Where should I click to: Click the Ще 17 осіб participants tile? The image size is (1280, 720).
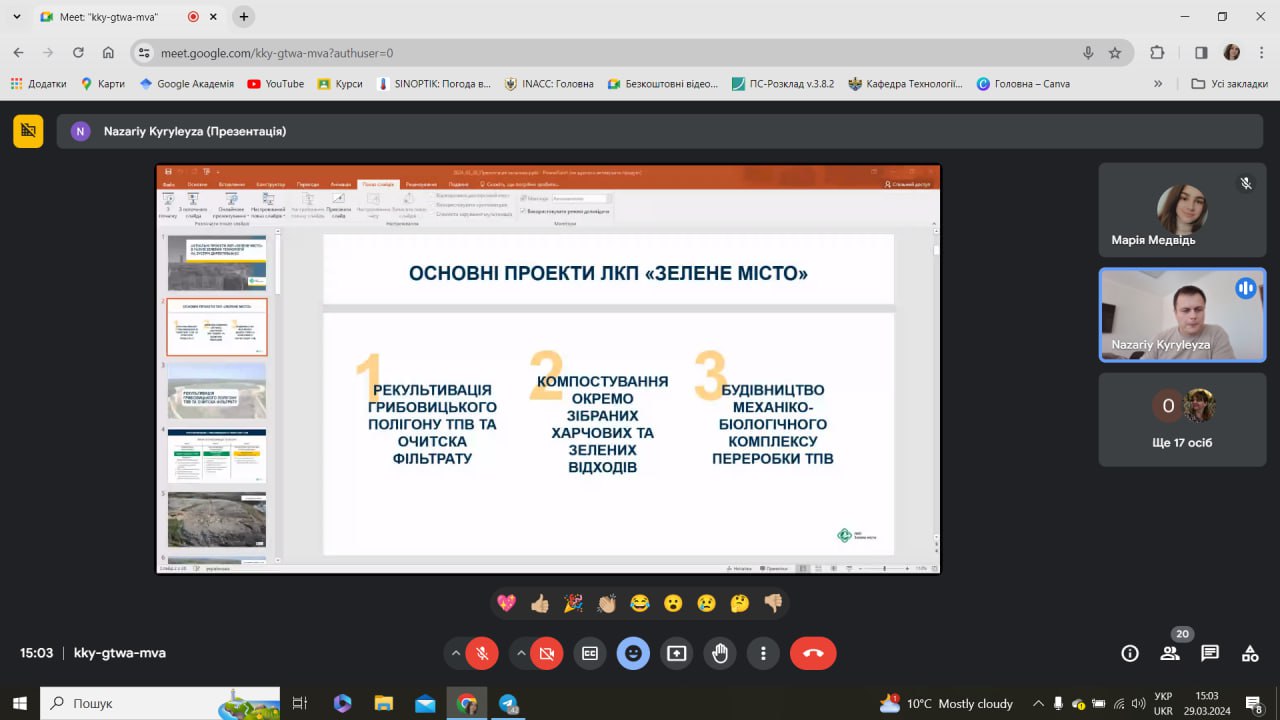[1182, 420]
